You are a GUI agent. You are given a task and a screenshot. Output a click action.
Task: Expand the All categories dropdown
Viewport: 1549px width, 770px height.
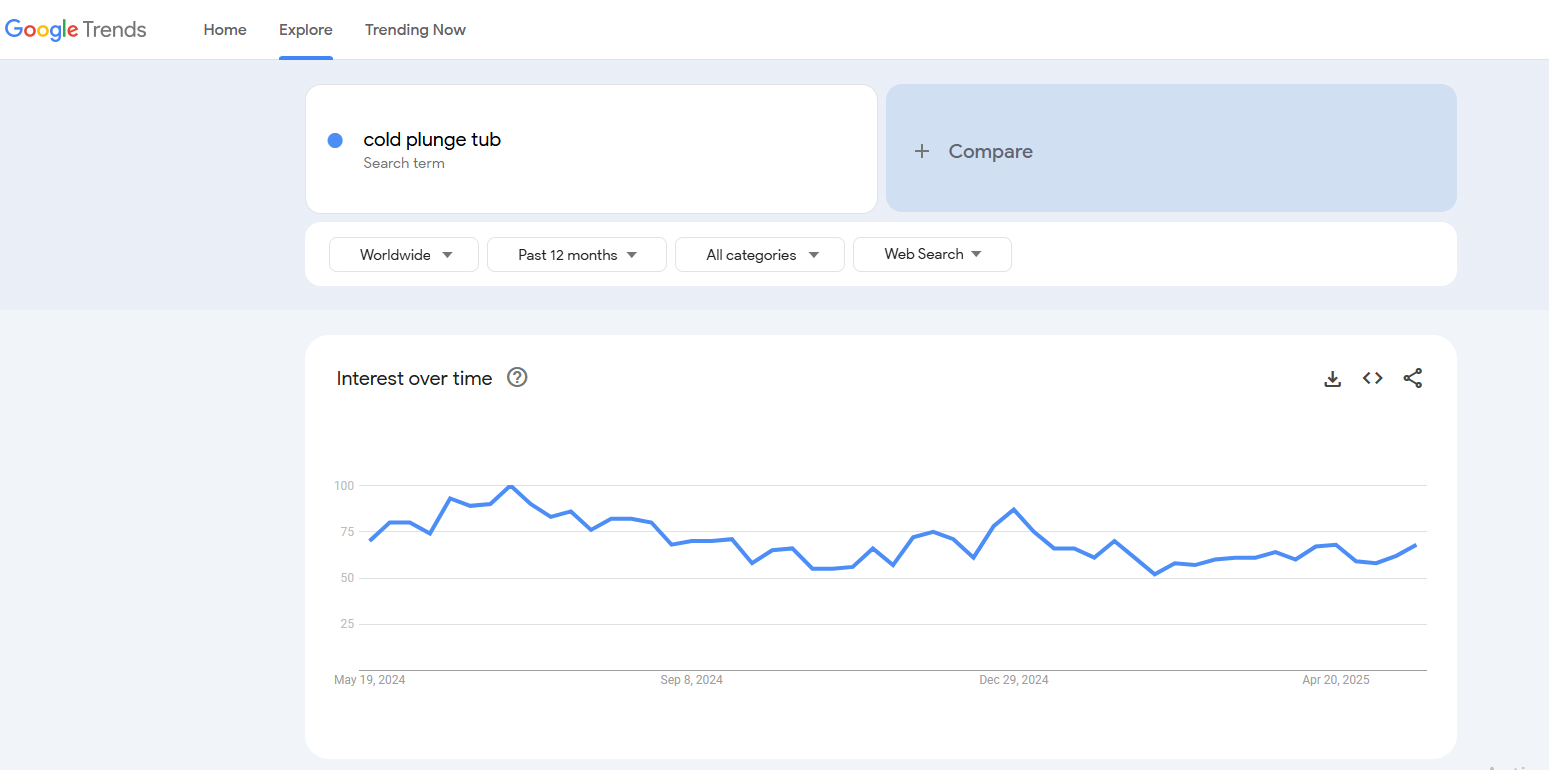[760, 254]
